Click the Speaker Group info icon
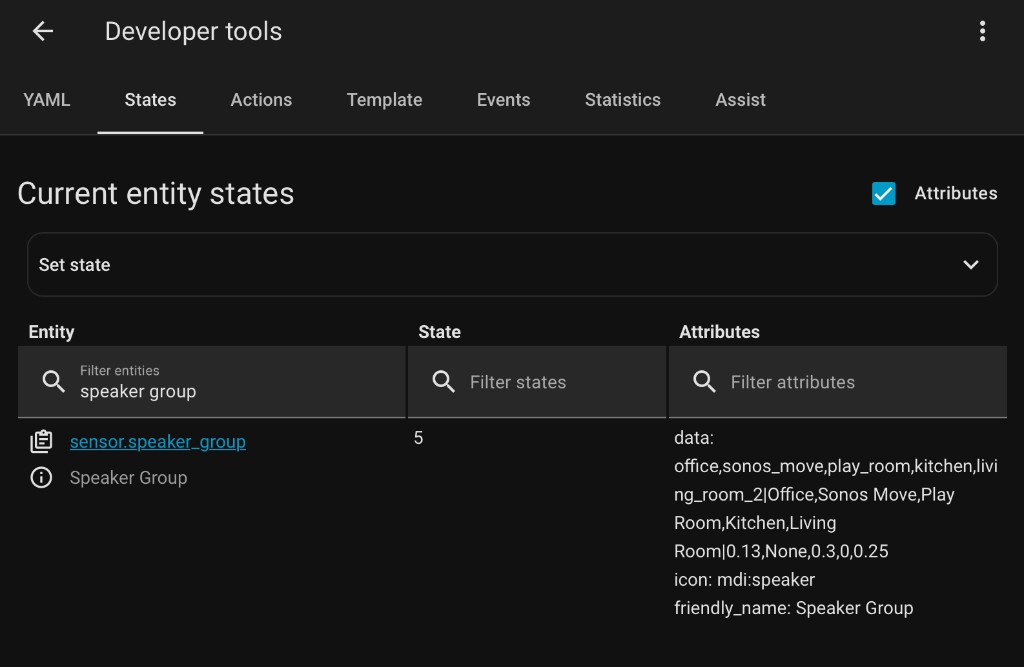The width and height of the screenshot is (1024, 667). (41, 478)
